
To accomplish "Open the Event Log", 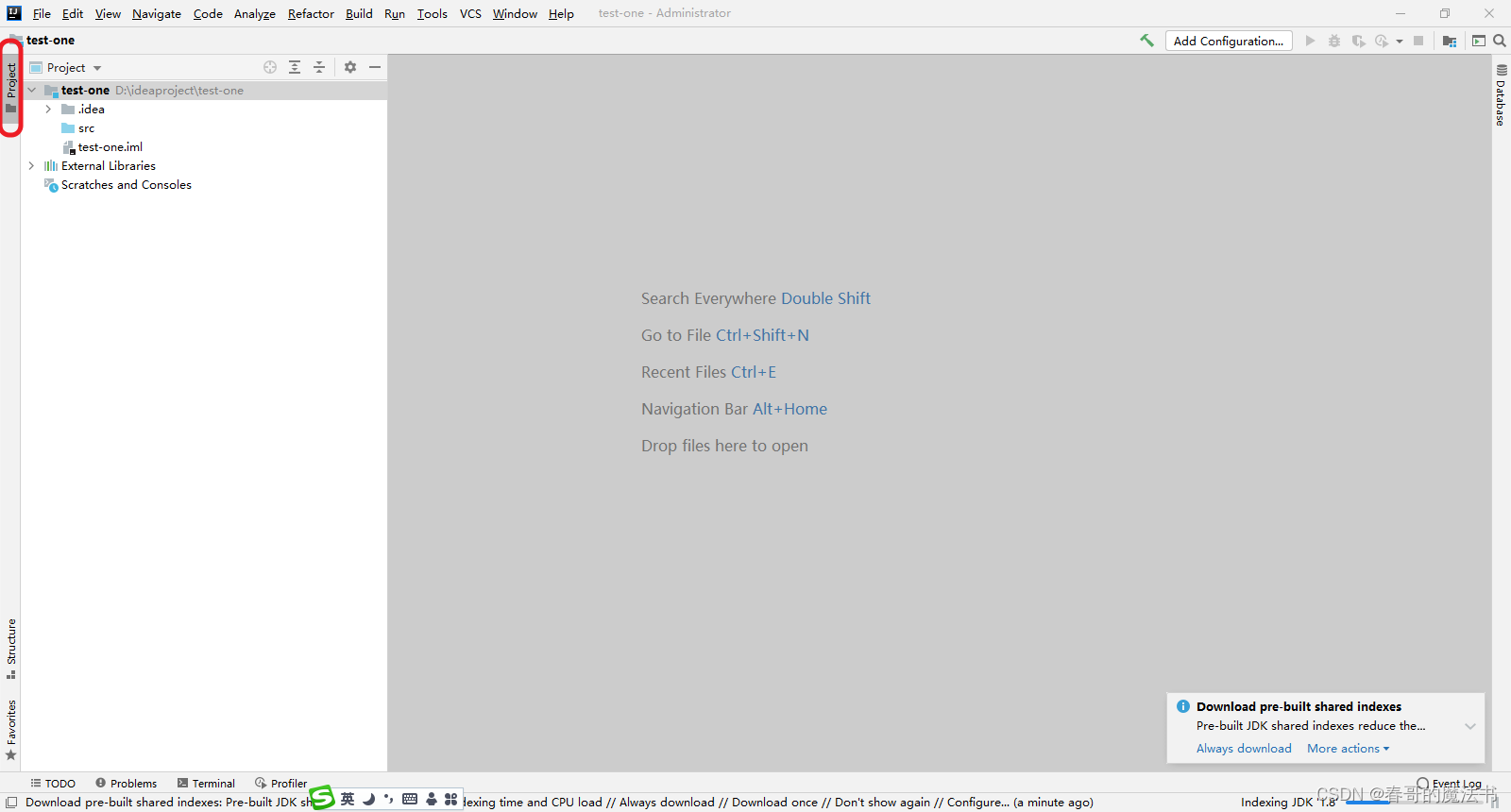I will tap(1449, 784).
